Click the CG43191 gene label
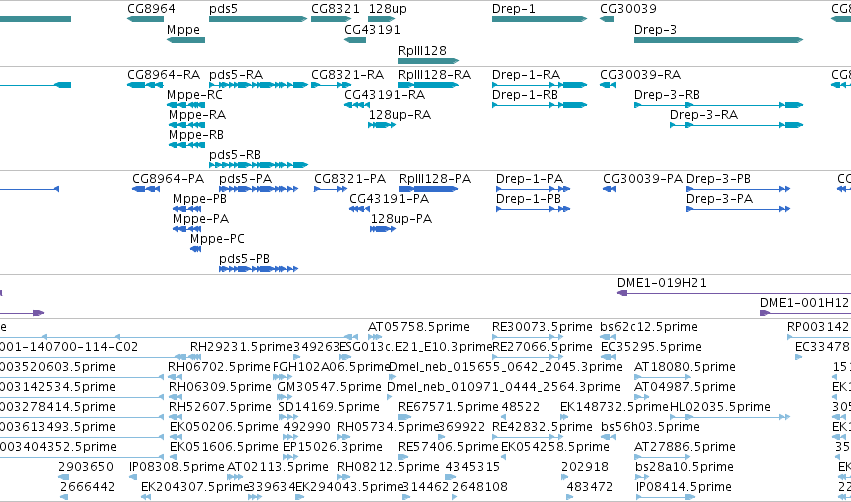Screen dimensions: 851x502 [372, 29]
